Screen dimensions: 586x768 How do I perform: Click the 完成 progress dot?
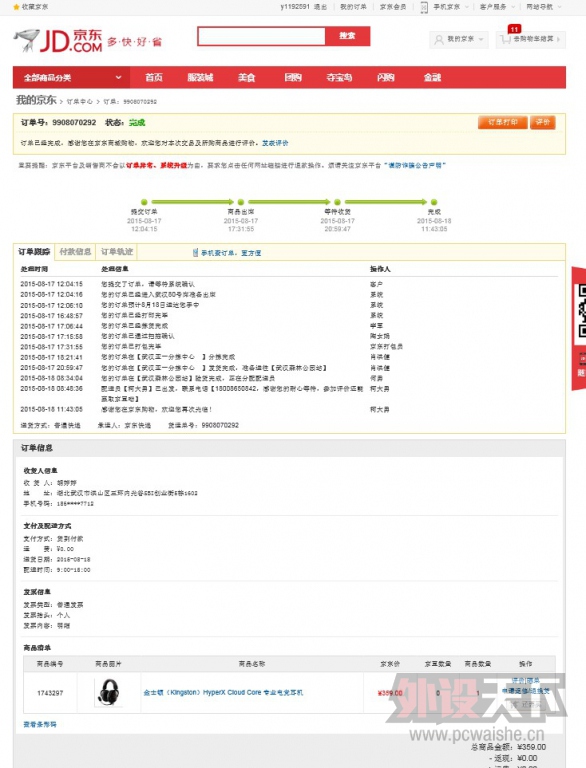(434, 202)
